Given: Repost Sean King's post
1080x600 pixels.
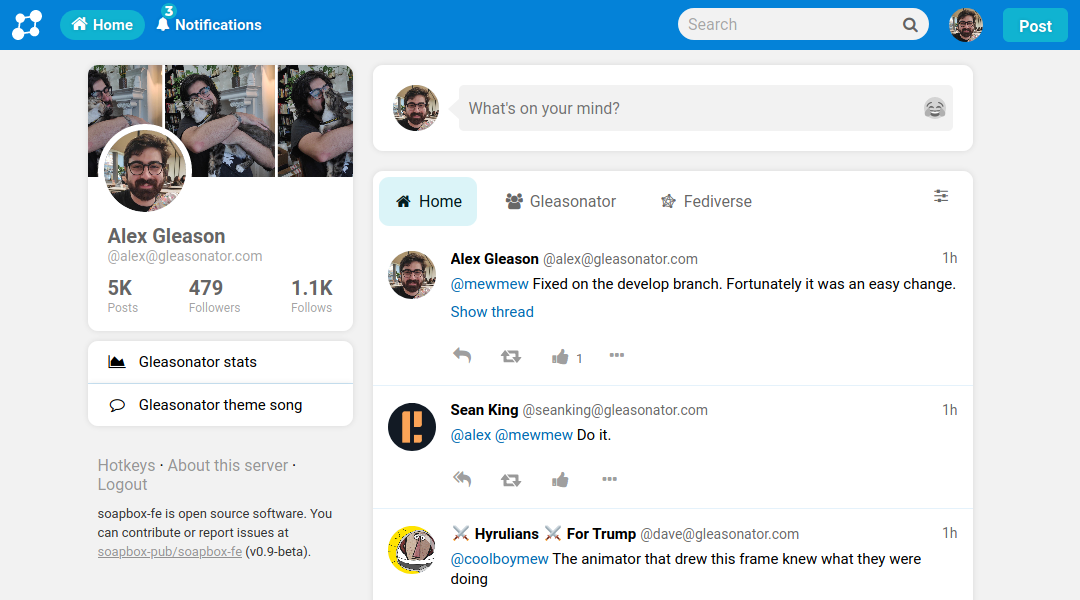Looking at the screenshot, I should (x=510, y=479).
